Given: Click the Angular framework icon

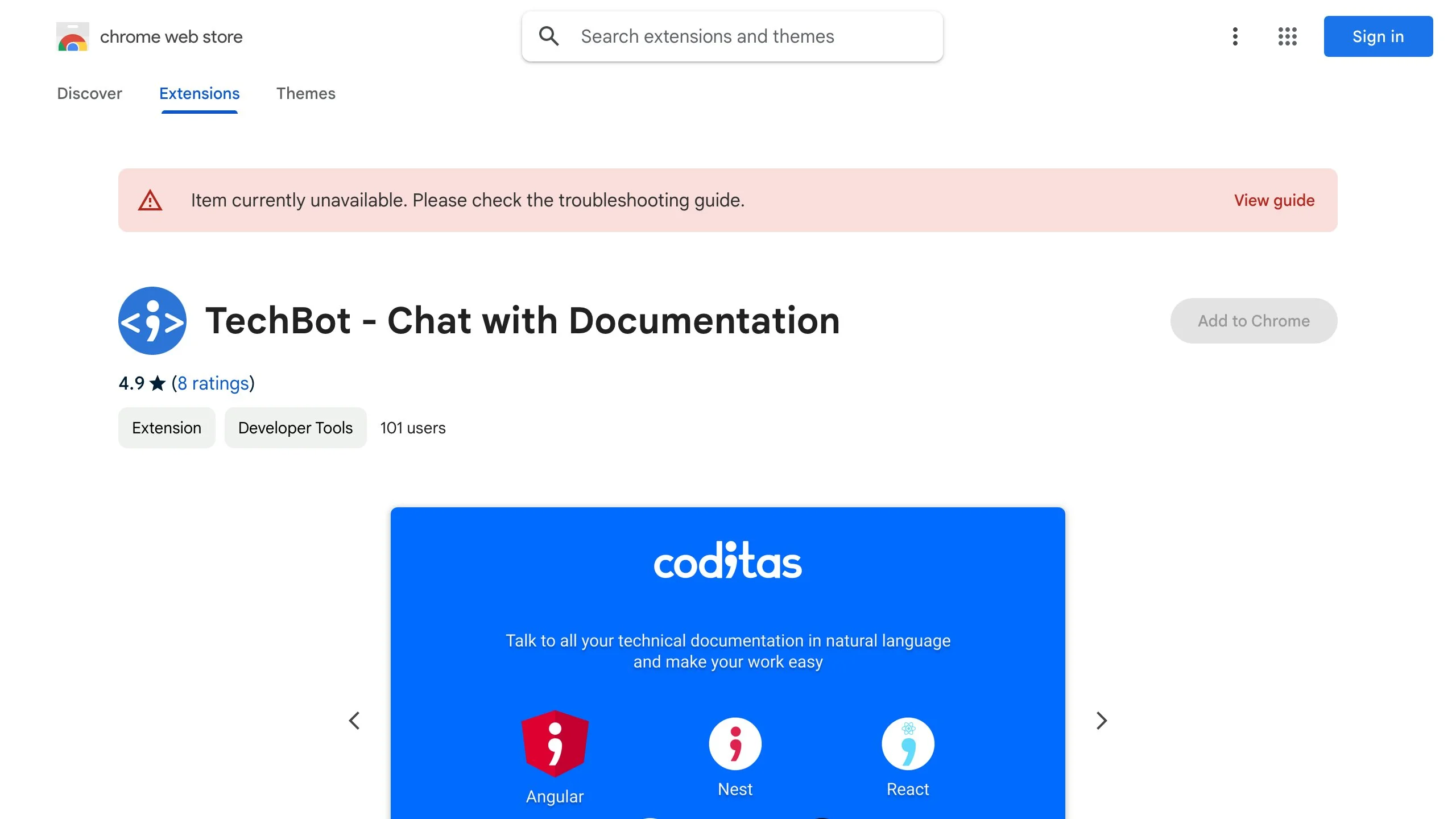Looking at the screenshot, I should [x=555, y=744].
